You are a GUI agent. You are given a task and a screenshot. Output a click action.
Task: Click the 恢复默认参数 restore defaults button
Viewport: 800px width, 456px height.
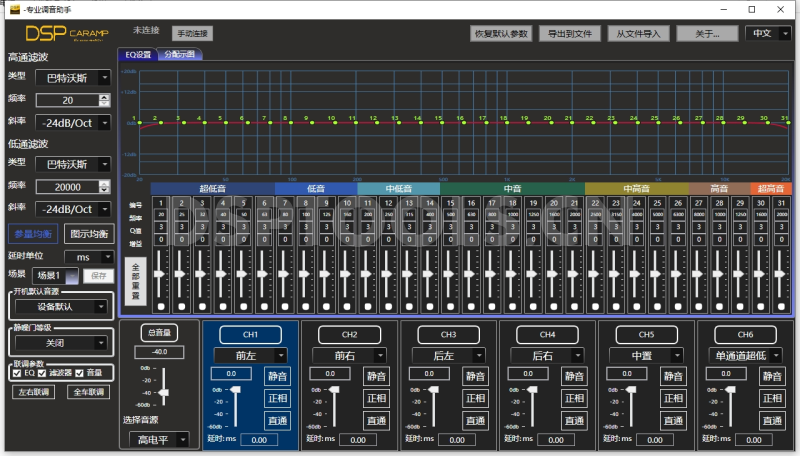[502, 33]
